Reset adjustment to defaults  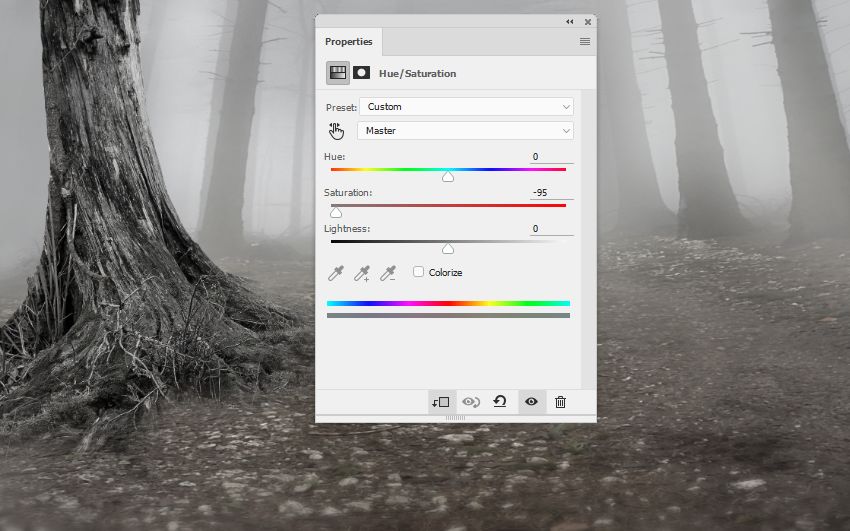[x=500, y=402]
